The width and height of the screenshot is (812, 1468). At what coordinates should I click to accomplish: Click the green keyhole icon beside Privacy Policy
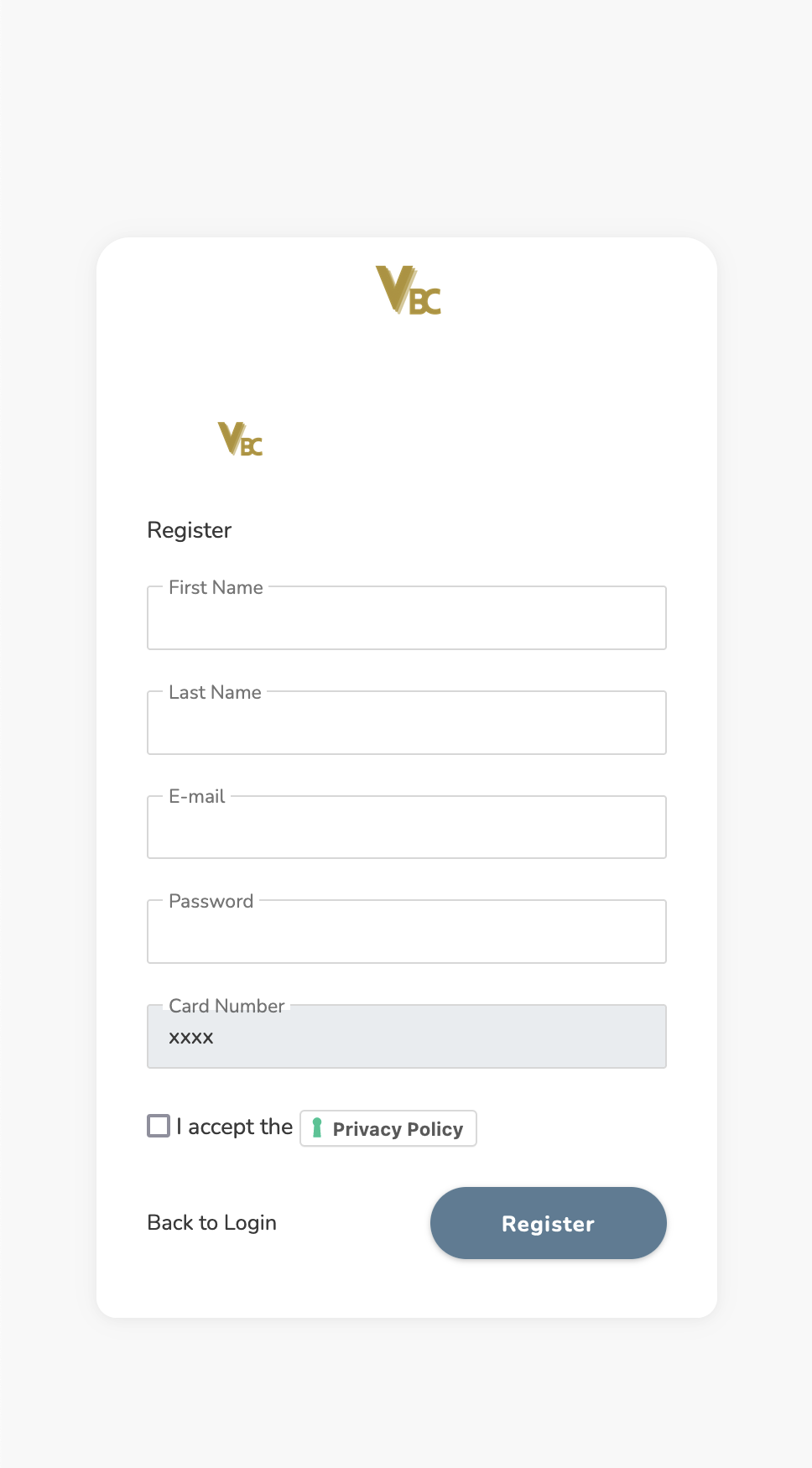coord(317,1128)
